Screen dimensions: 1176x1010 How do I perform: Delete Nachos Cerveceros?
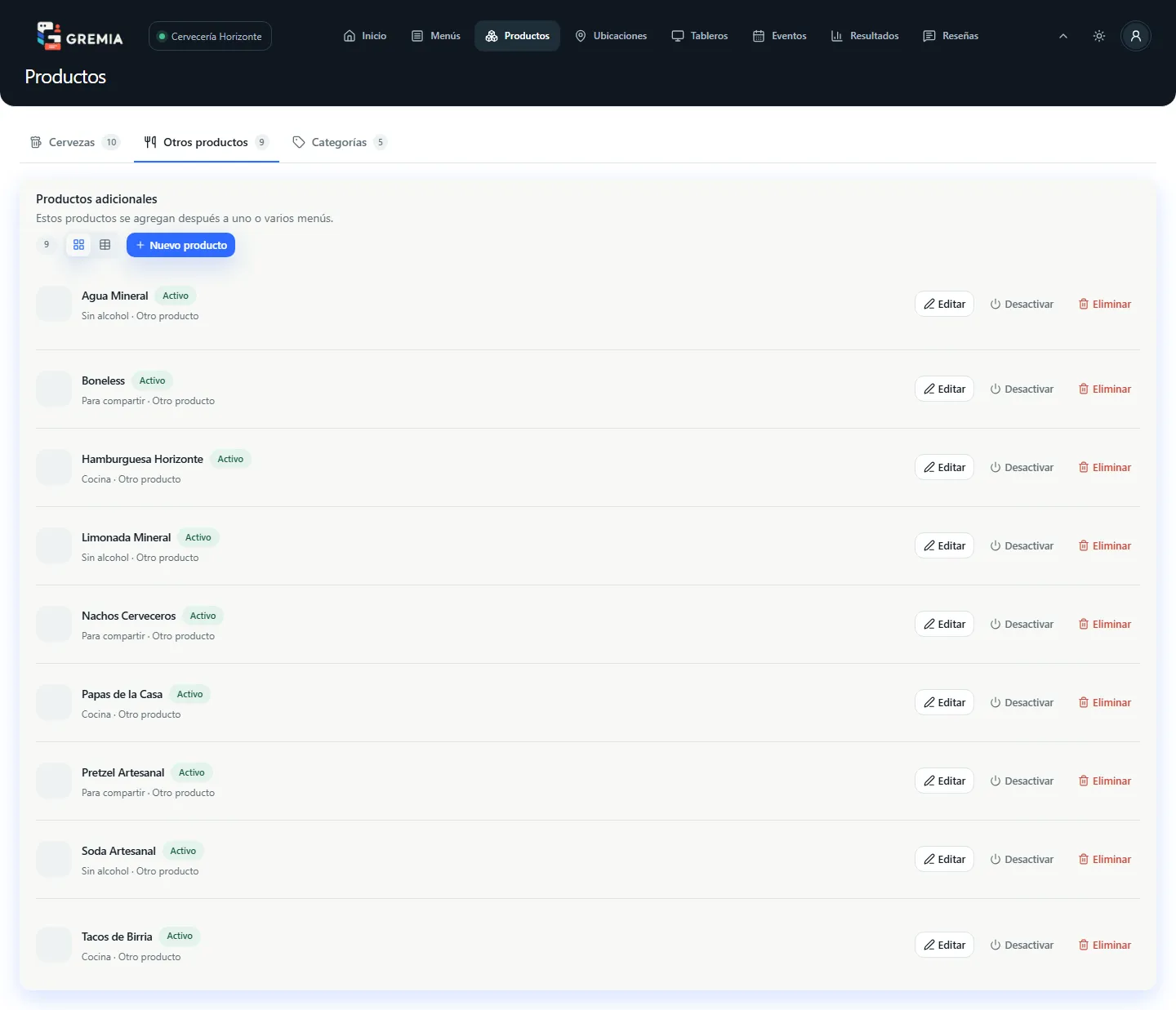coord(1105,624)
